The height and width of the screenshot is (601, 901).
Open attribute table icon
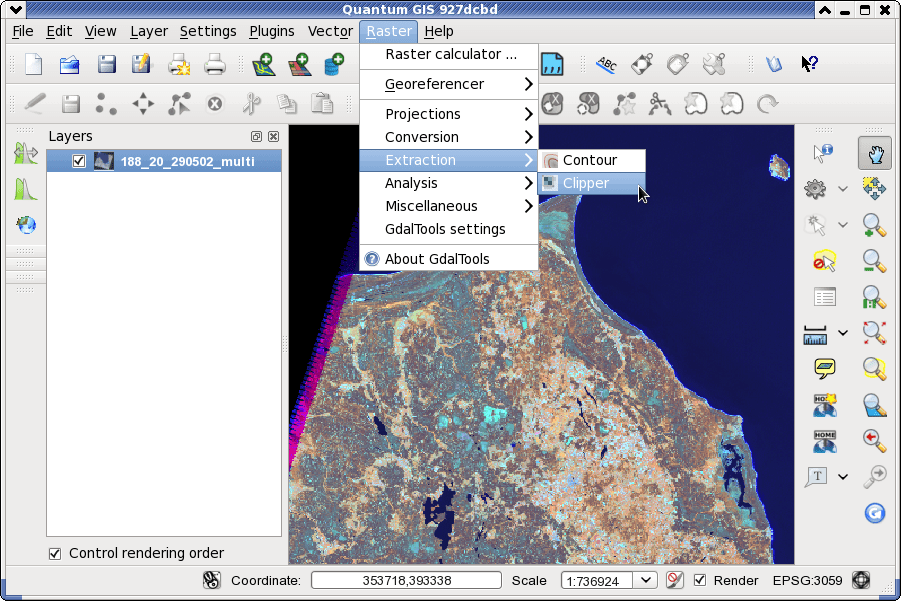[825, 297]
